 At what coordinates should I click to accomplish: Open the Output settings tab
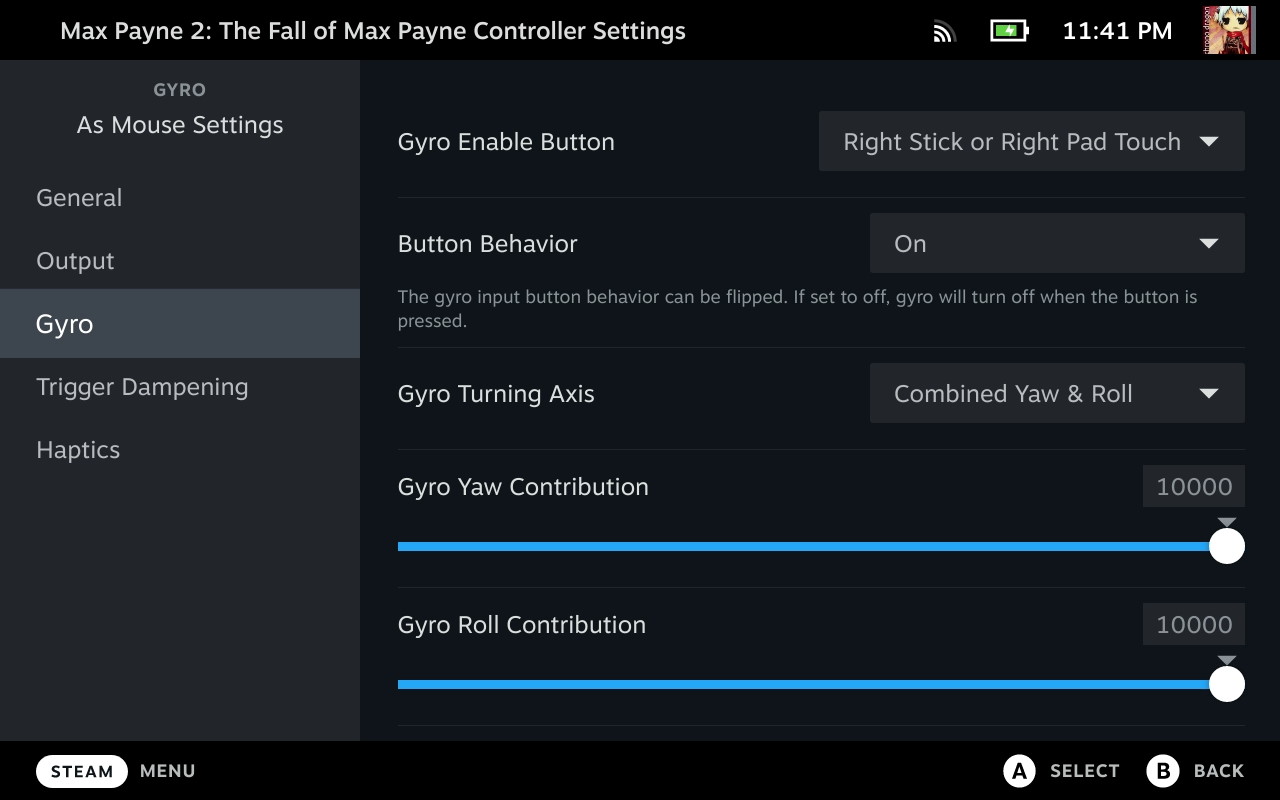point(75,261)
